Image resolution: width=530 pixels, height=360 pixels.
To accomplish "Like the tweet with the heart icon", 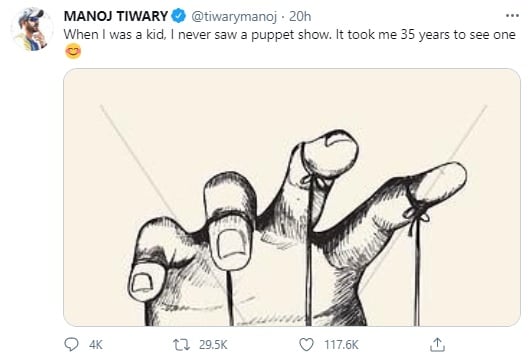I will pyautogui.click(x=307, y=344).
